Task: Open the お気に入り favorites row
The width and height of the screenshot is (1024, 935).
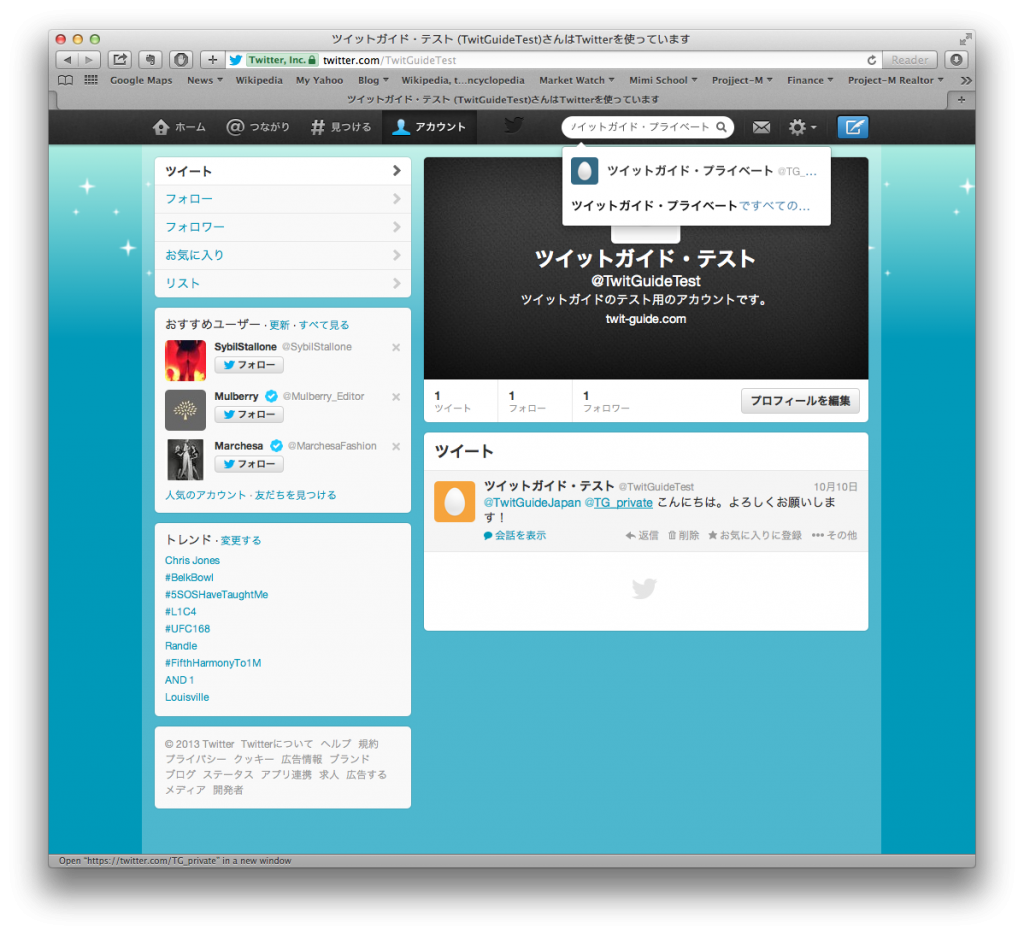Action: coord(283,255)
